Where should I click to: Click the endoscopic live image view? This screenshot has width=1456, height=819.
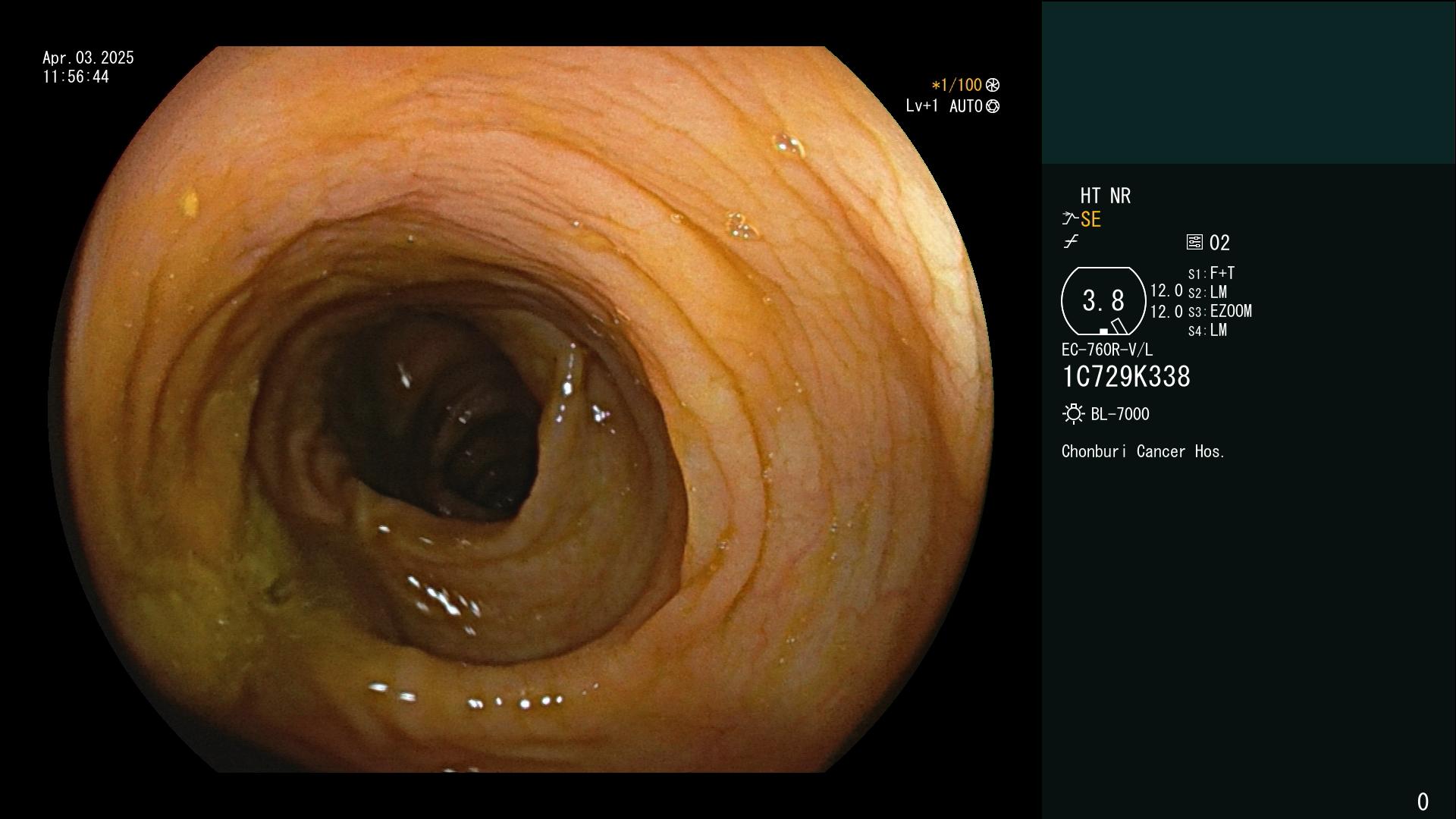[x=520, y=409]
